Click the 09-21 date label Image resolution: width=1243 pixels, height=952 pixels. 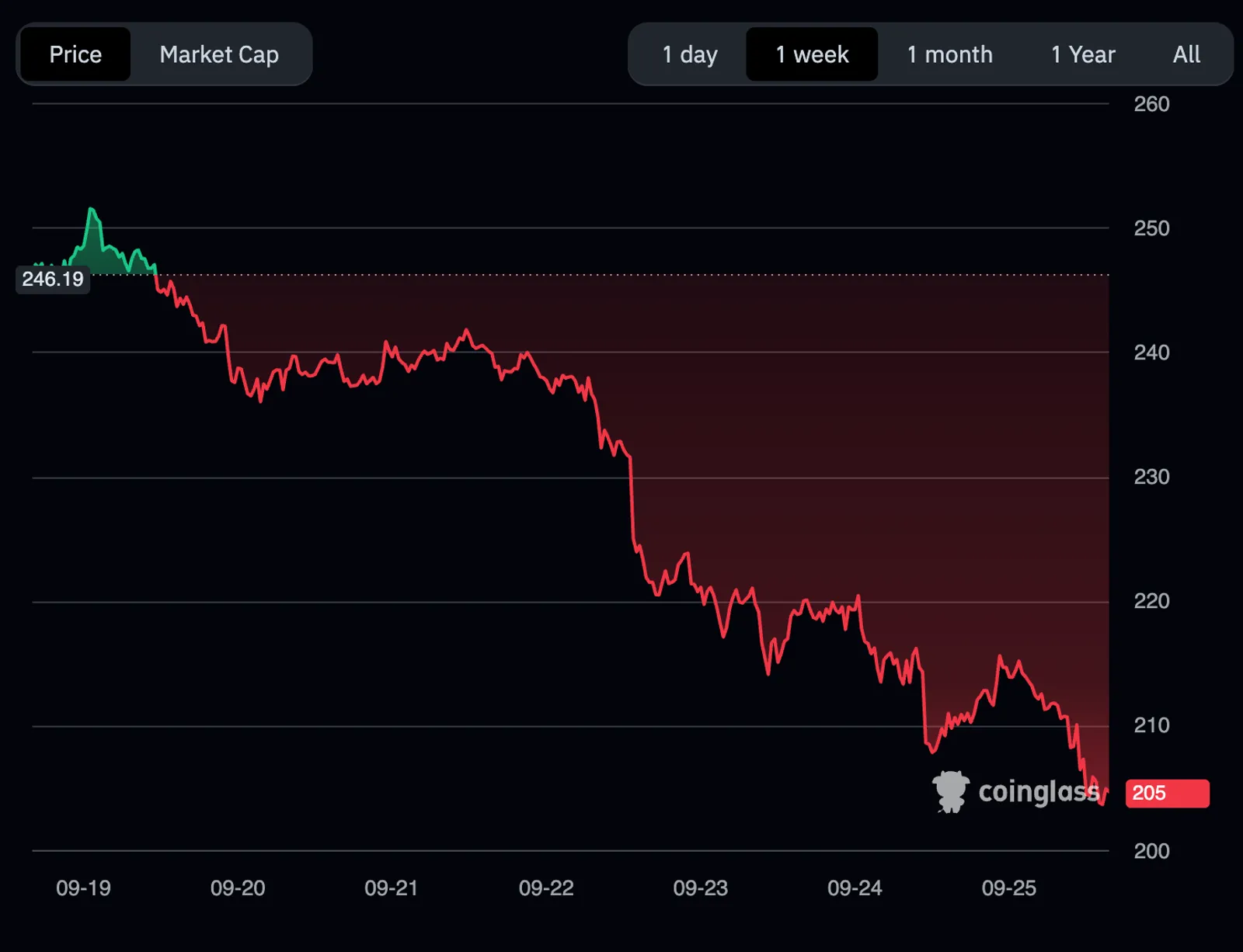392,888
